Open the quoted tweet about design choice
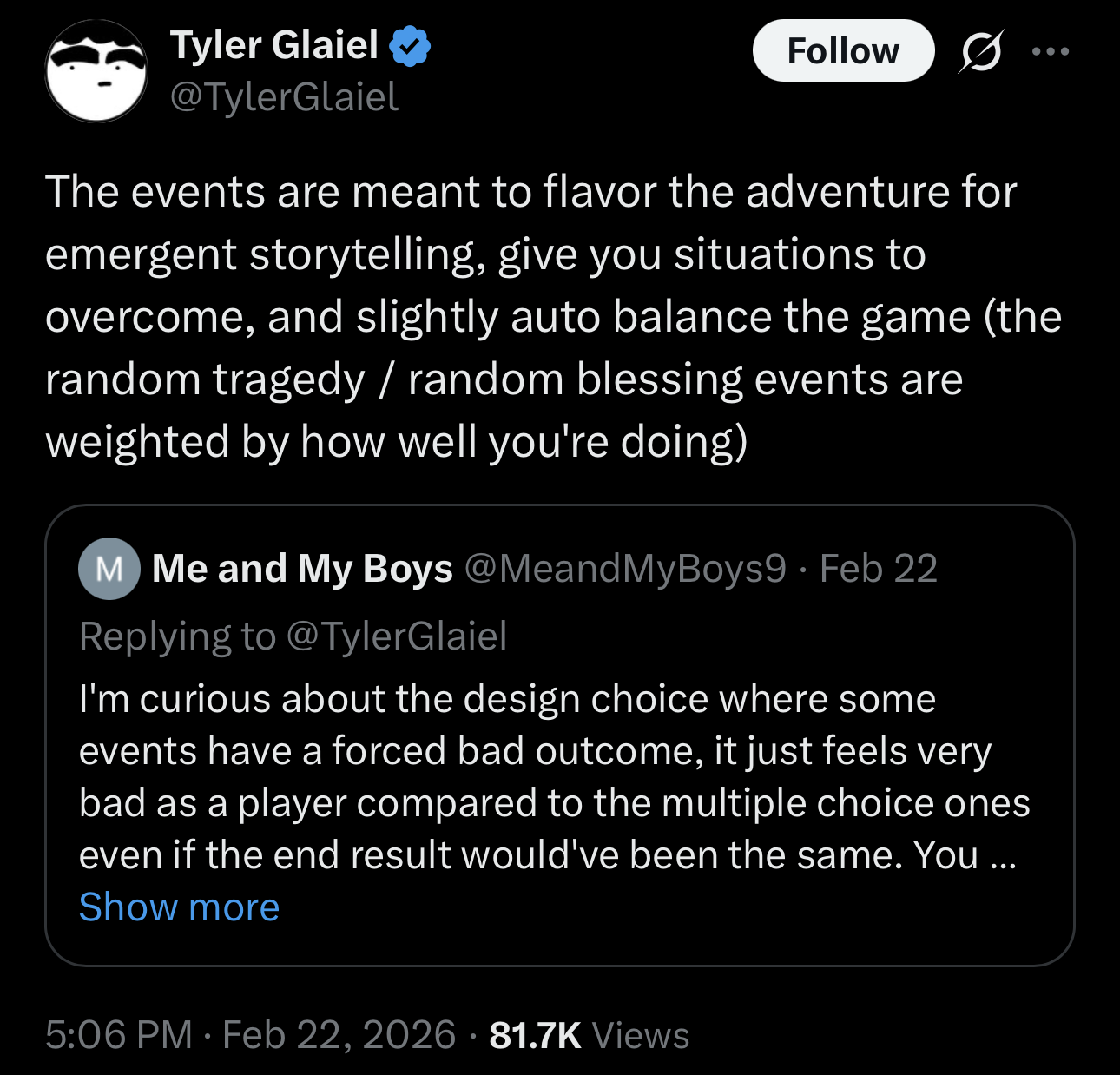 [556, 777]
